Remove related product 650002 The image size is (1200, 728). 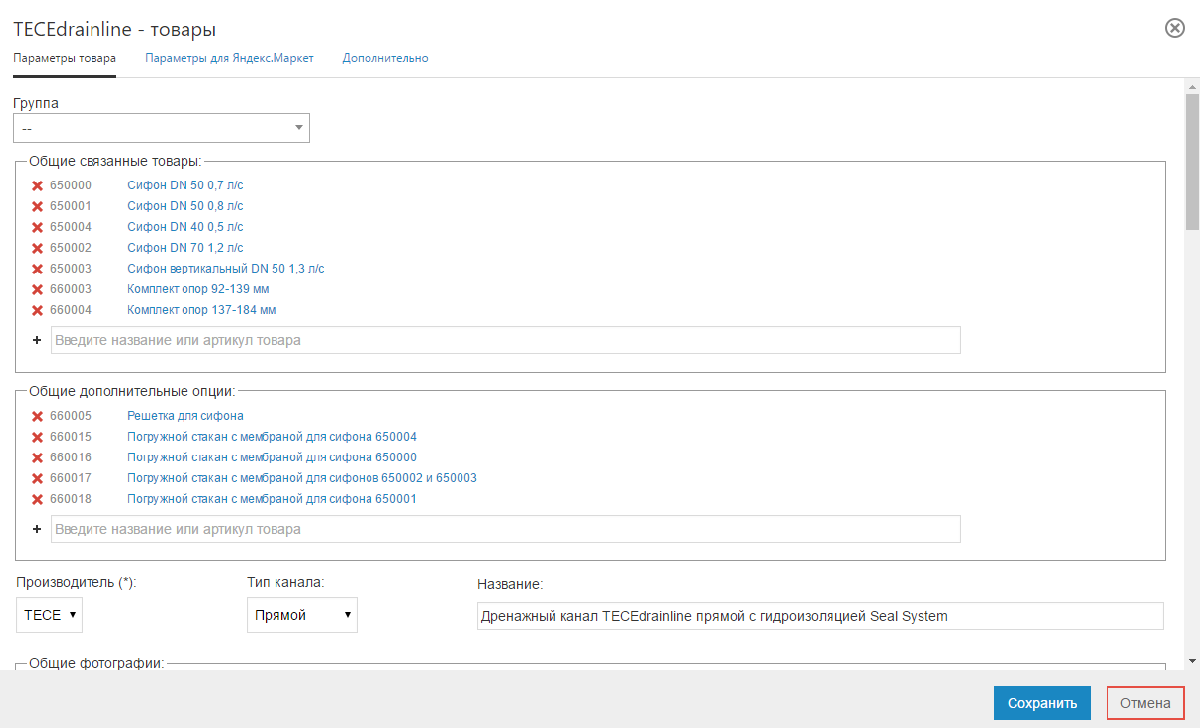coord(37,248)
